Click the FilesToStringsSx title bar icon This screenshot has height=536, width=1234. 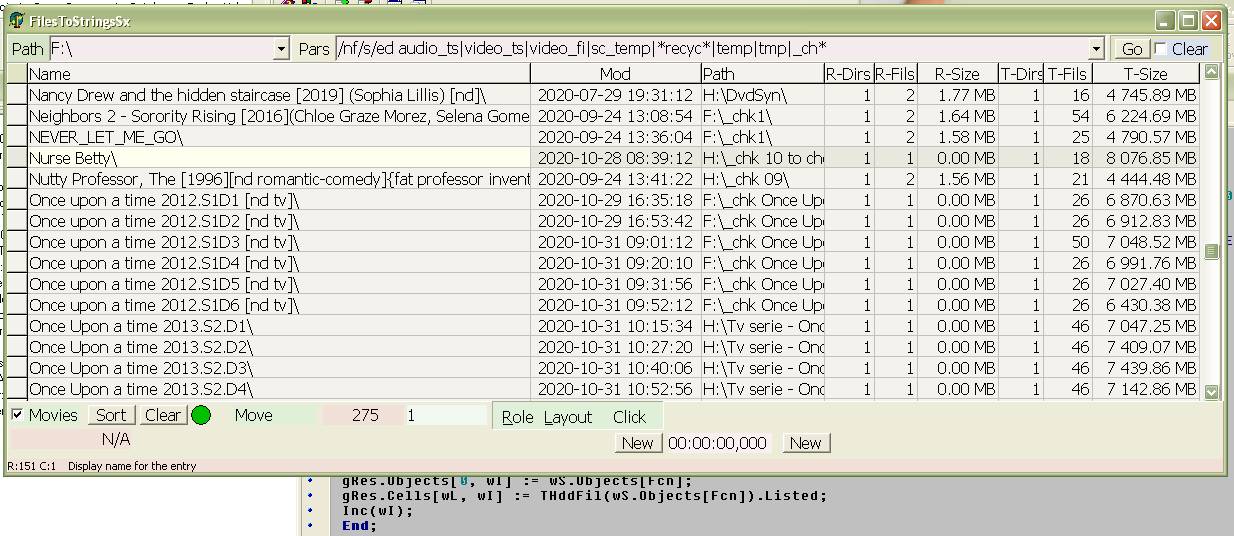tap(17, 21)
